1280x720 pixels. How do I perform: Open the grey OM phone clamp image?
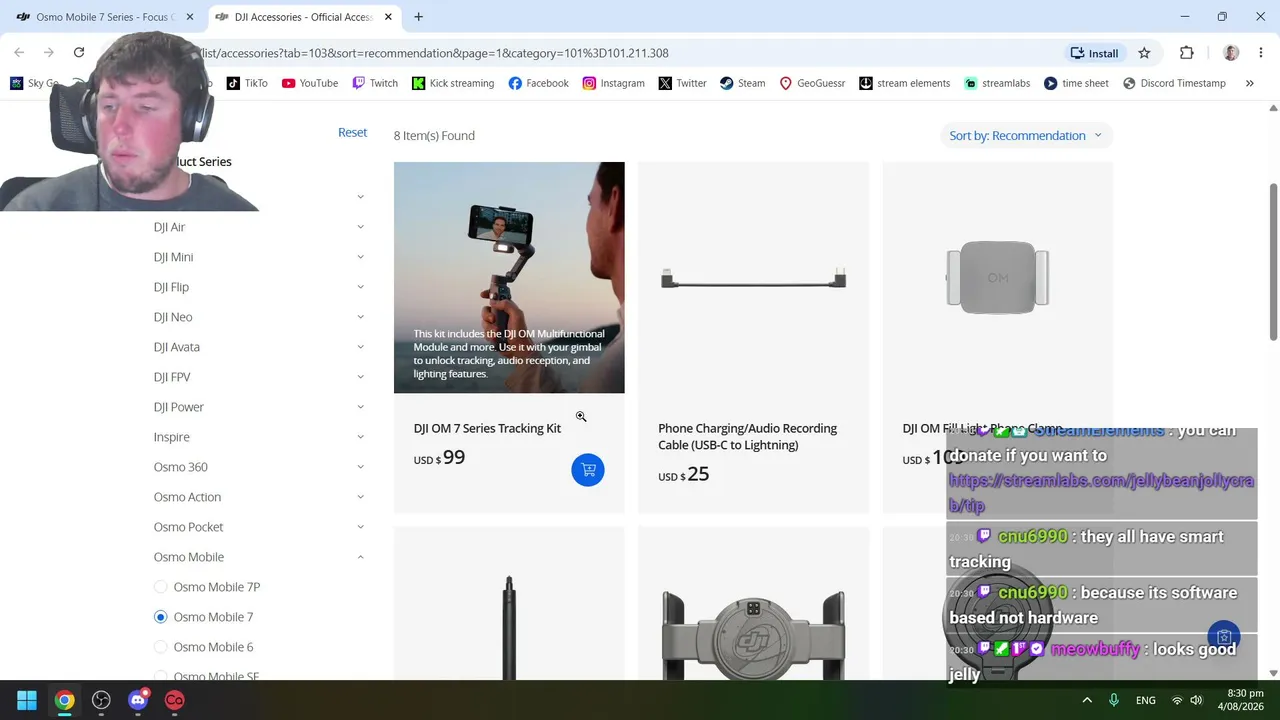[998, 278]
